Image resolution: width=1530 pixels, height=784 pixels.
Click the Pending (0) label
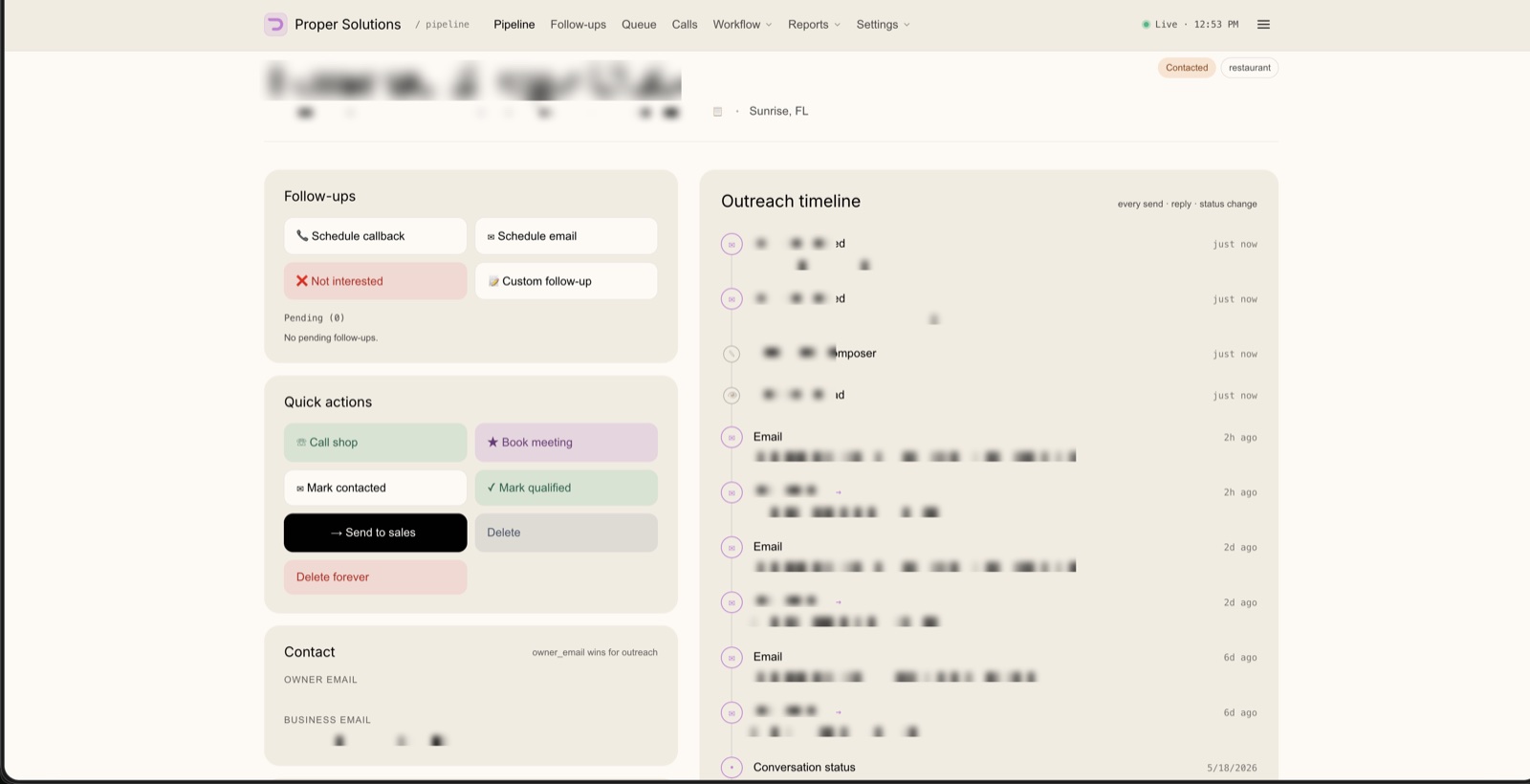314,318
